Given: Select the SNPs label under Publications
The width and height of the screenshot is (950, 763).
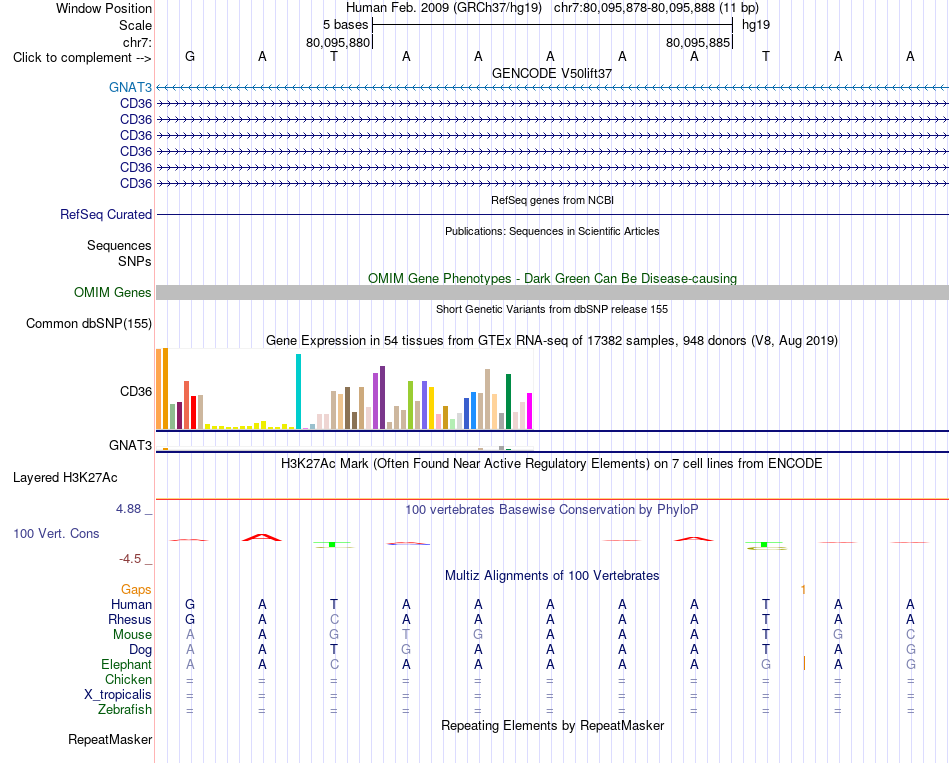Looking at the screenshot, I should point(135,261).
